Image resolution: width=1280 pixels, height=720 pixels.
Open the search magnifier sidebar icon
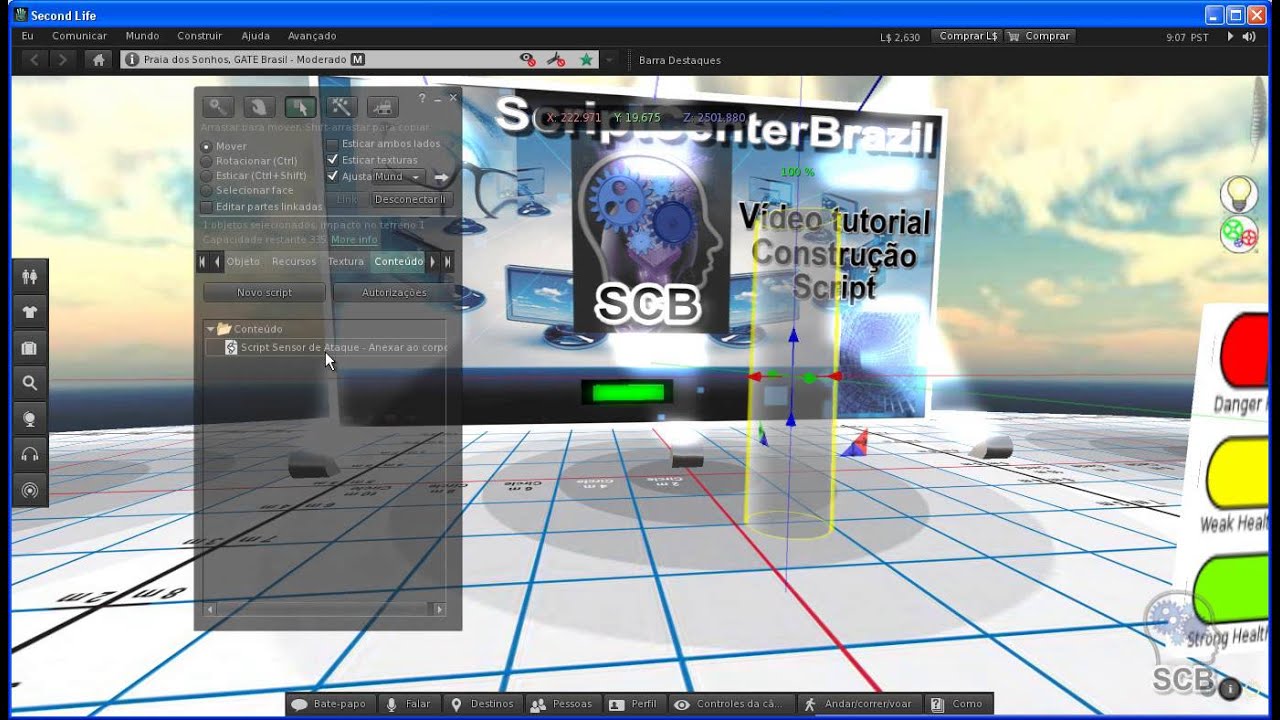point(30,383)
